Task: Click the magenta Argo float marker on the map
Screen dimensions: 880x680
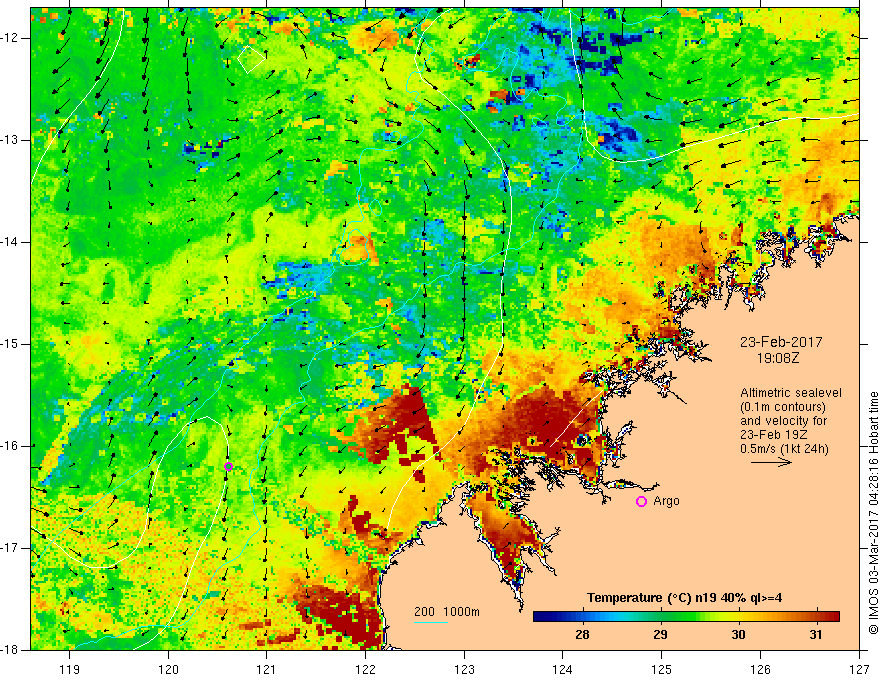Action: pos(228,466)
